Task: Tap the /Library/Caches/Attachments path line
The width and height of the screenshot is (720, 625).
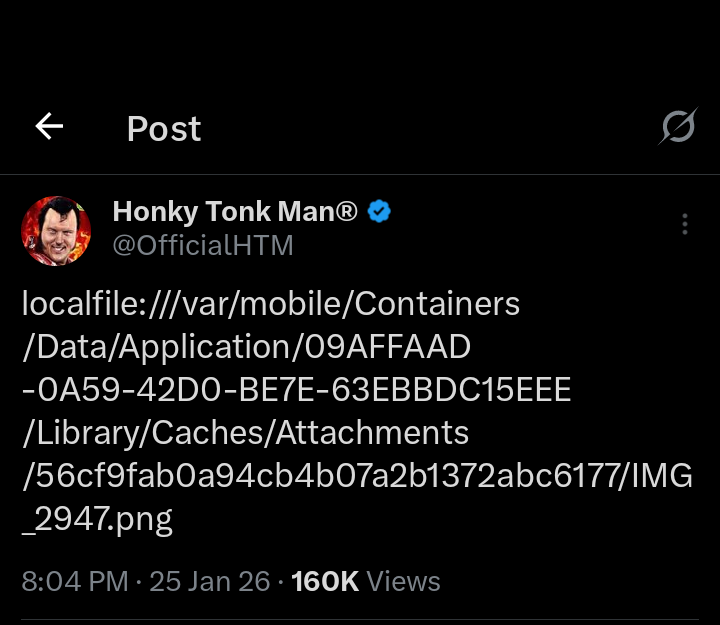Action: point(246,433)
